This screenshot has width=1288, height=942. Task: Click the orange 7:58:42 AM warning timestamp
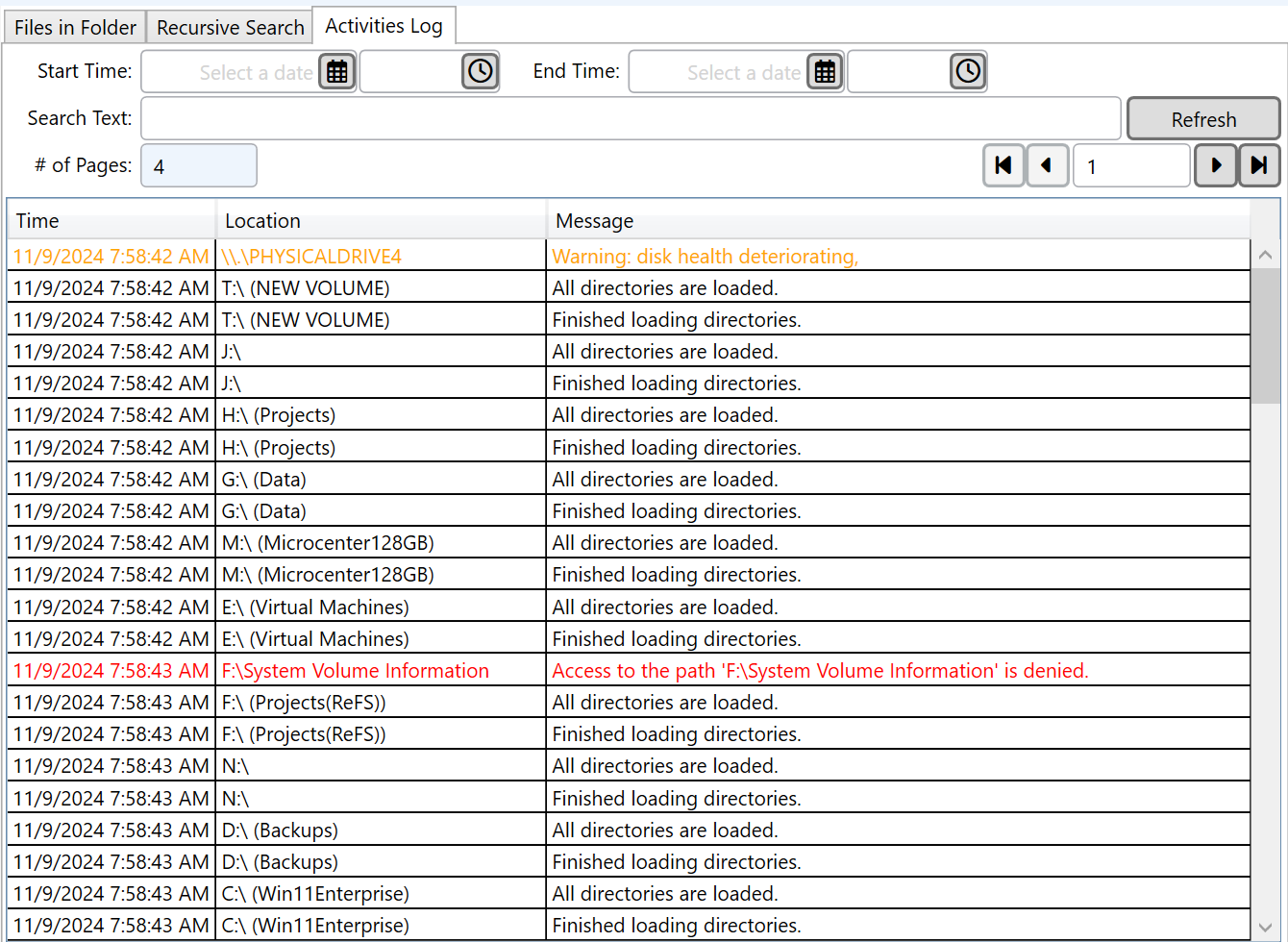pyautogui.click(x=111, y=256)
